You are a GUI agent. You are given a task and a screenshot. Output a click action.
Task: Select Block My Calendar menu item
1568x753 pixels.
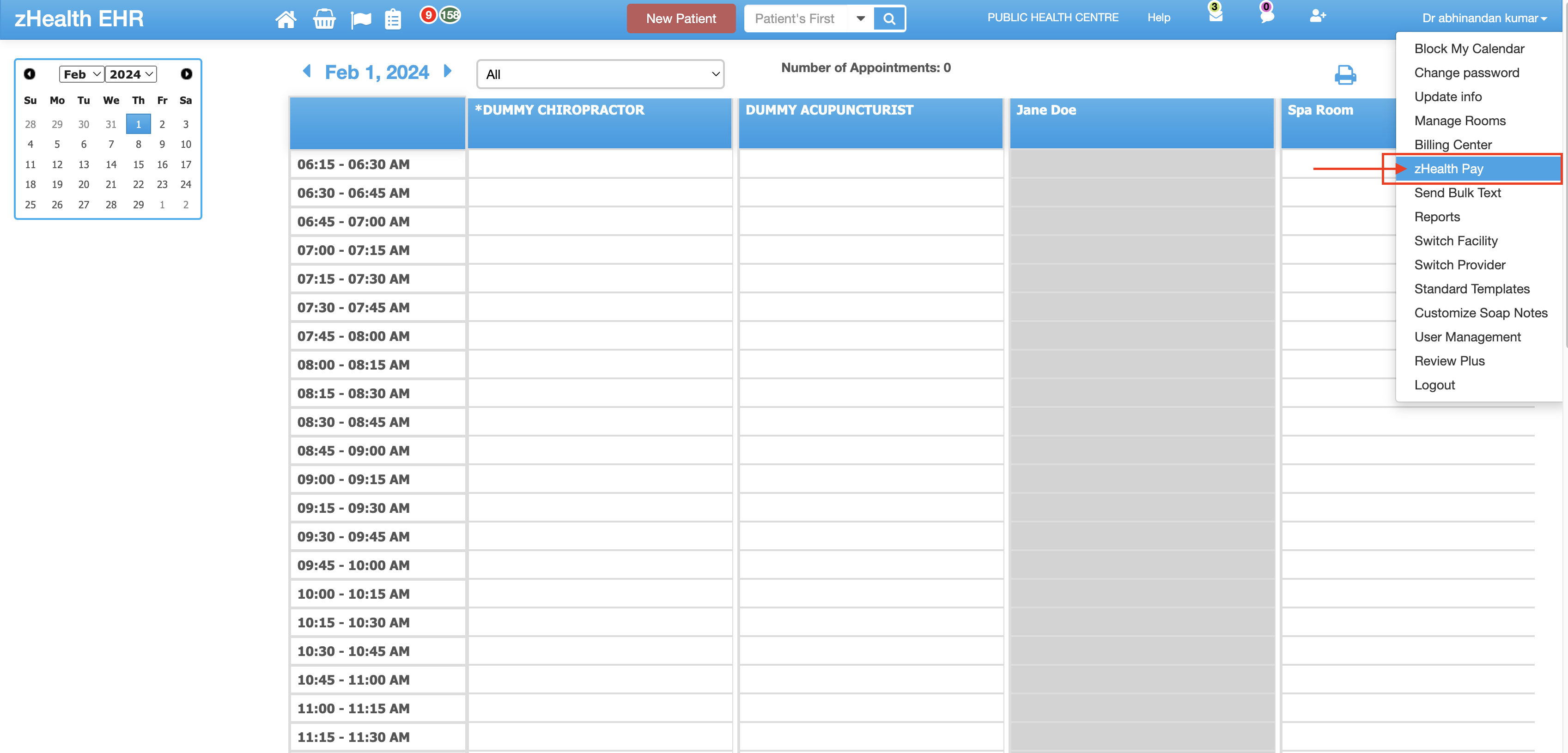[1469, 49]
